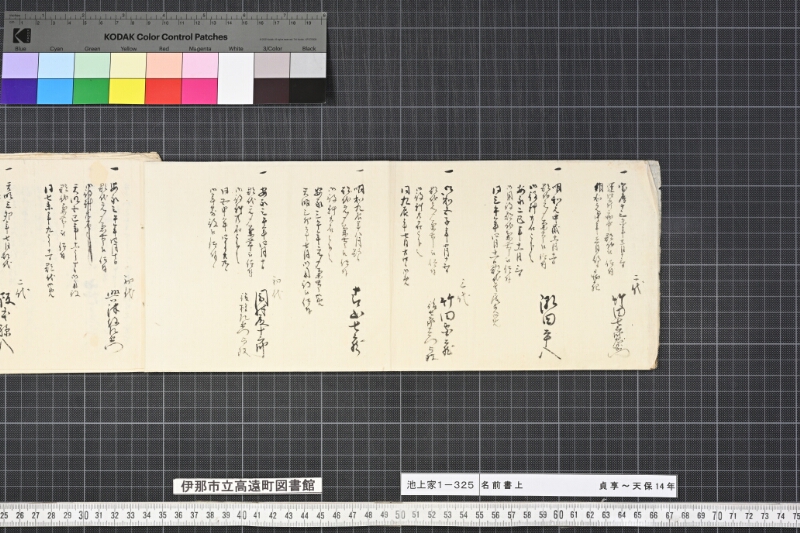Click the 'Red' label on the color card
Viewport: 800px width, 533px height.
click(164, 49)
